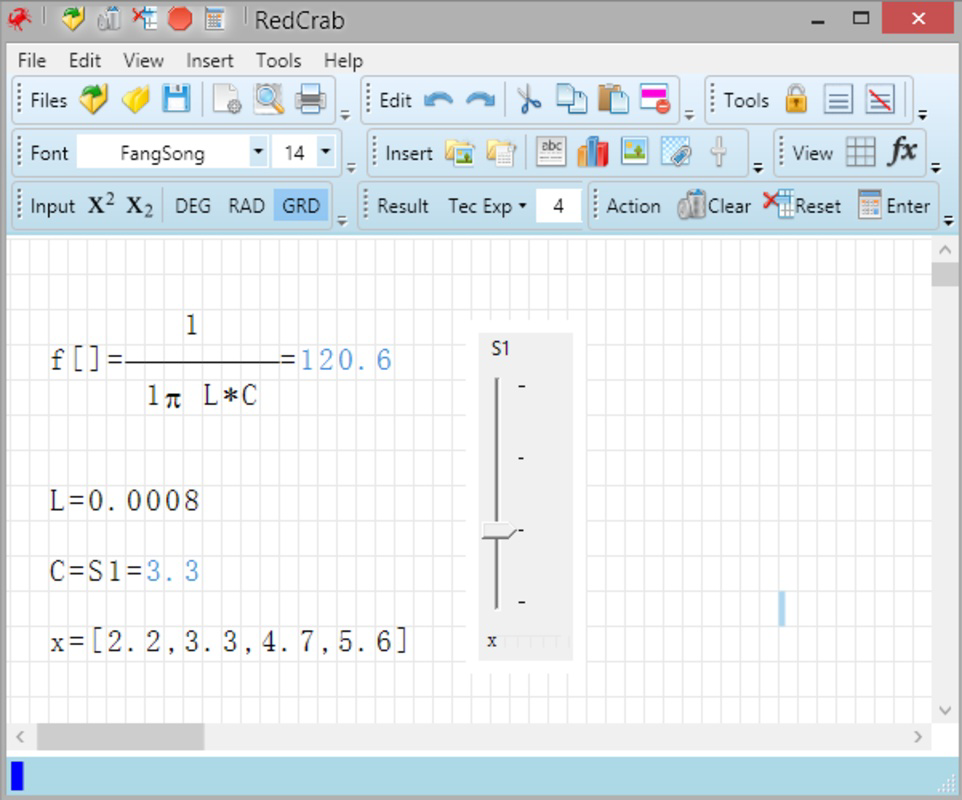
Task: Open file using the Files toolbar folder icon
Action: click(x=94, y=99)
